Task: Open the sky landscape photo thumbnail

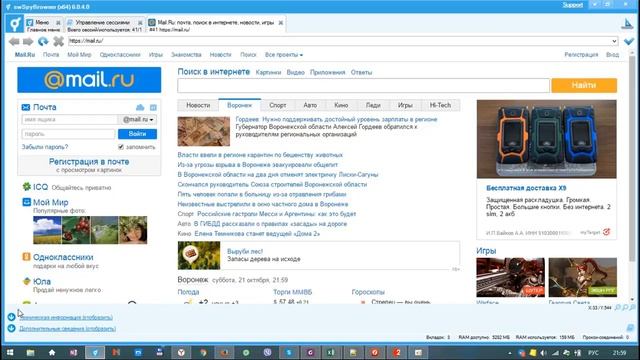Action: 47,230
